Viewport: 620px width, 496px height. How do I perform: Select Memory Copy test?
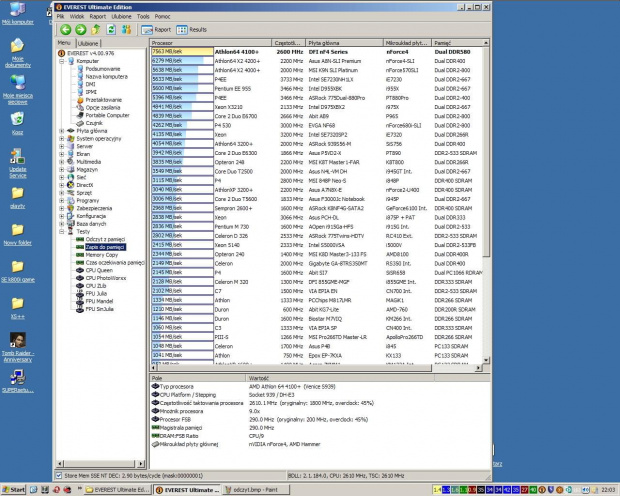pos(102,255)
